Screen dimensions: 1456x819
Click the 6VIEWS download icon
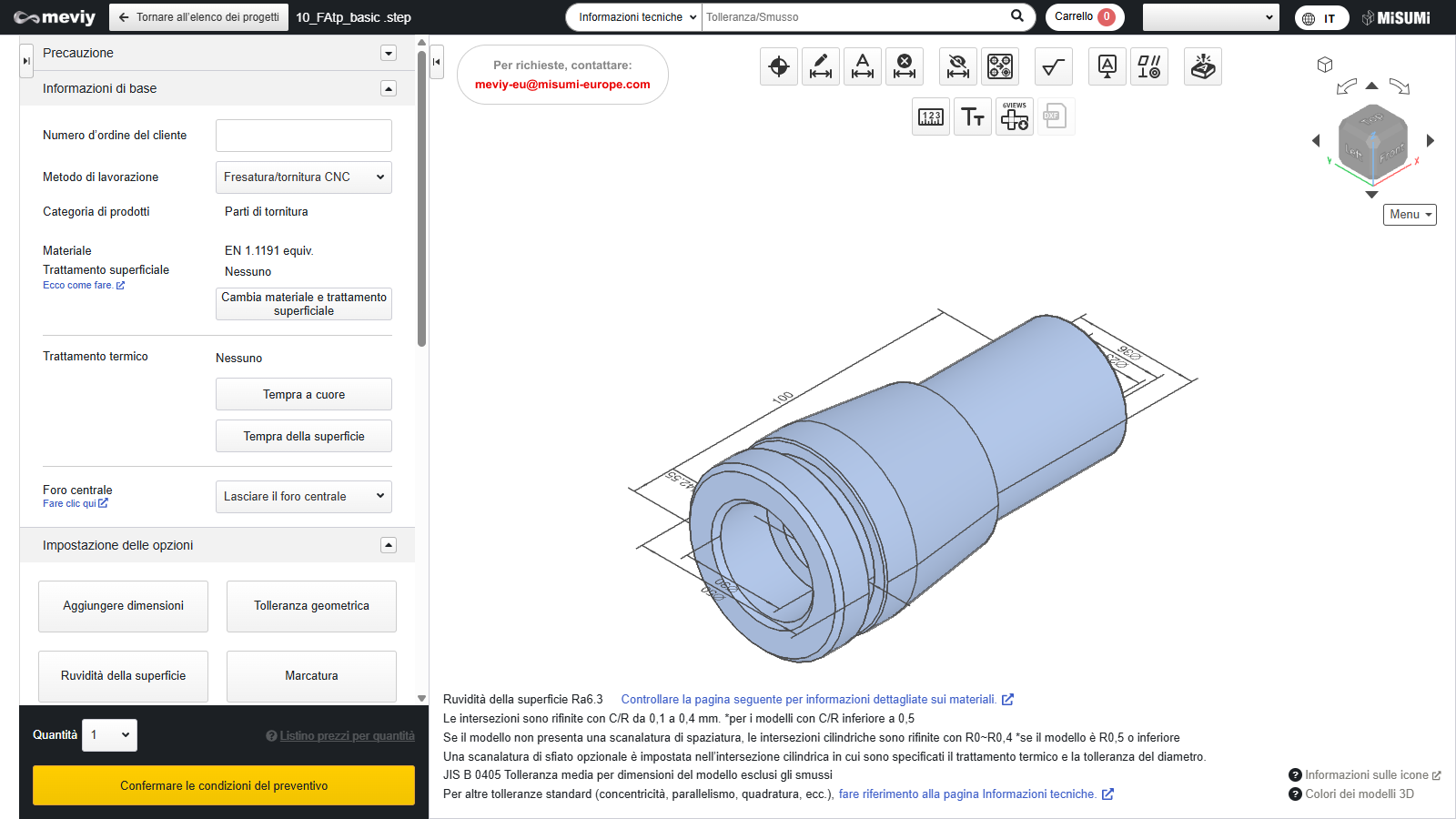coord(1014,116)
